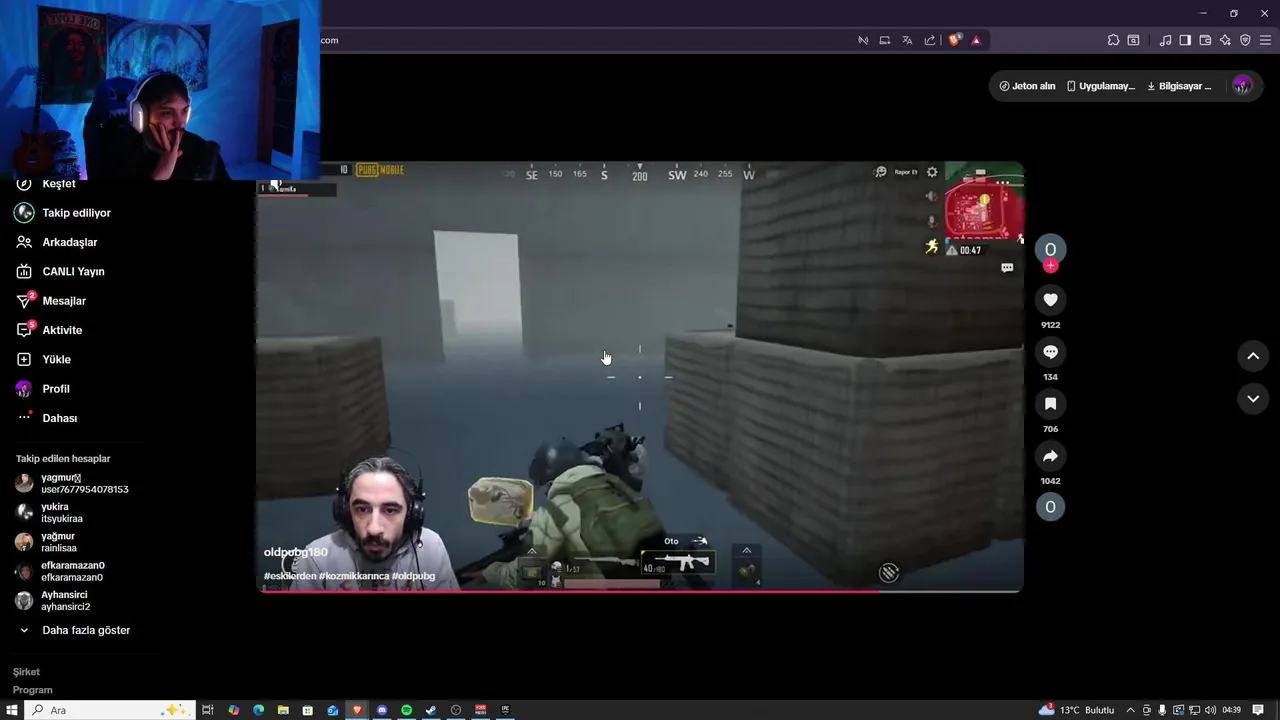Open the notification center icon

(1258, 710)
